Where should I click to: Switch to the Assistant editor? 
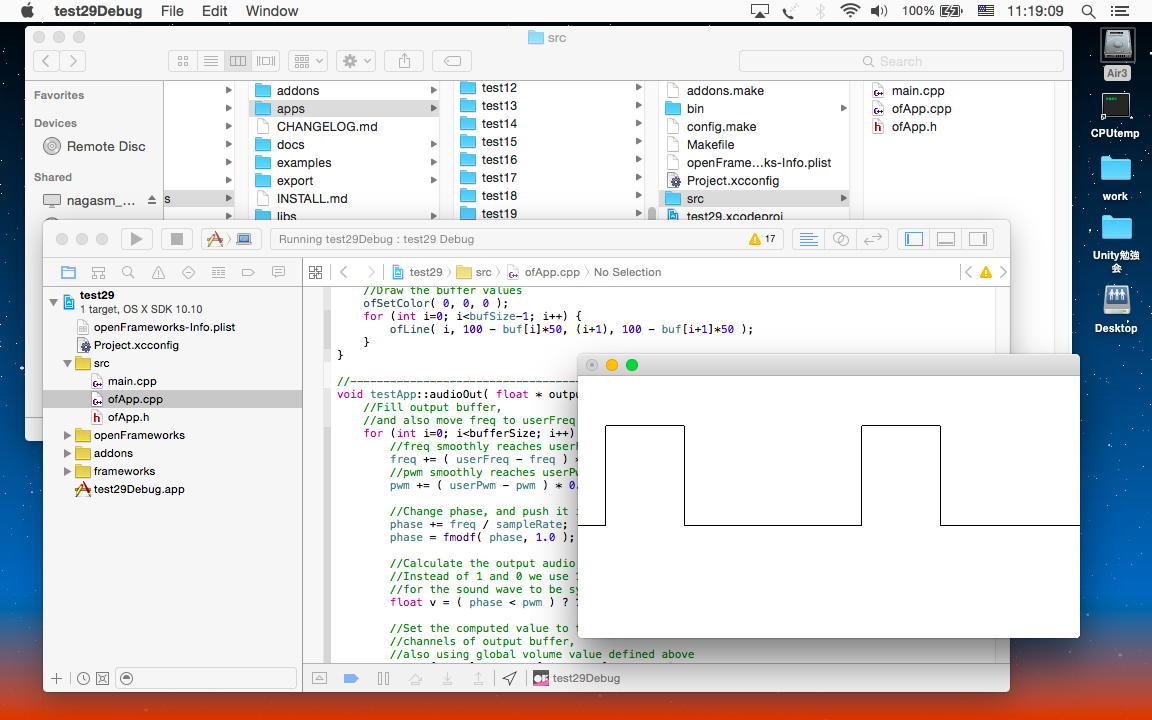pos(841,239)
